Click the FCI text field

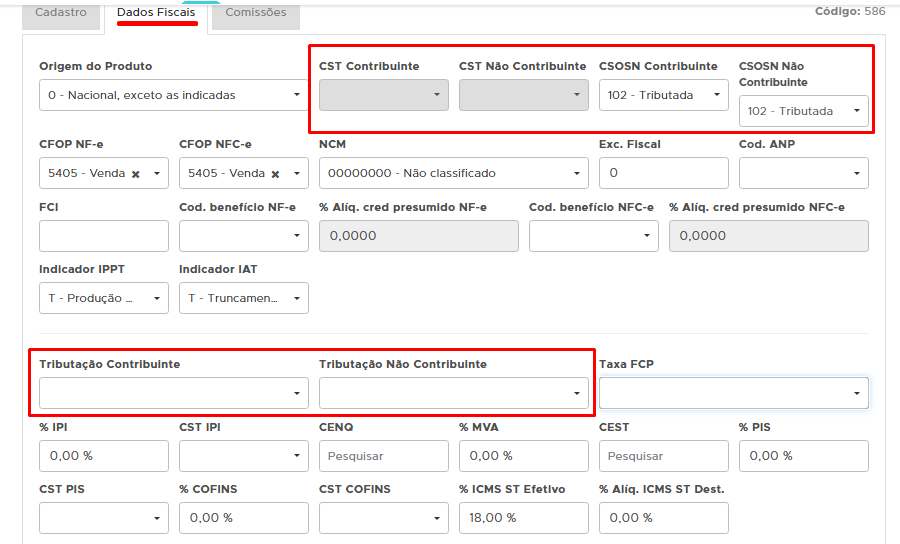click(103, 236)
